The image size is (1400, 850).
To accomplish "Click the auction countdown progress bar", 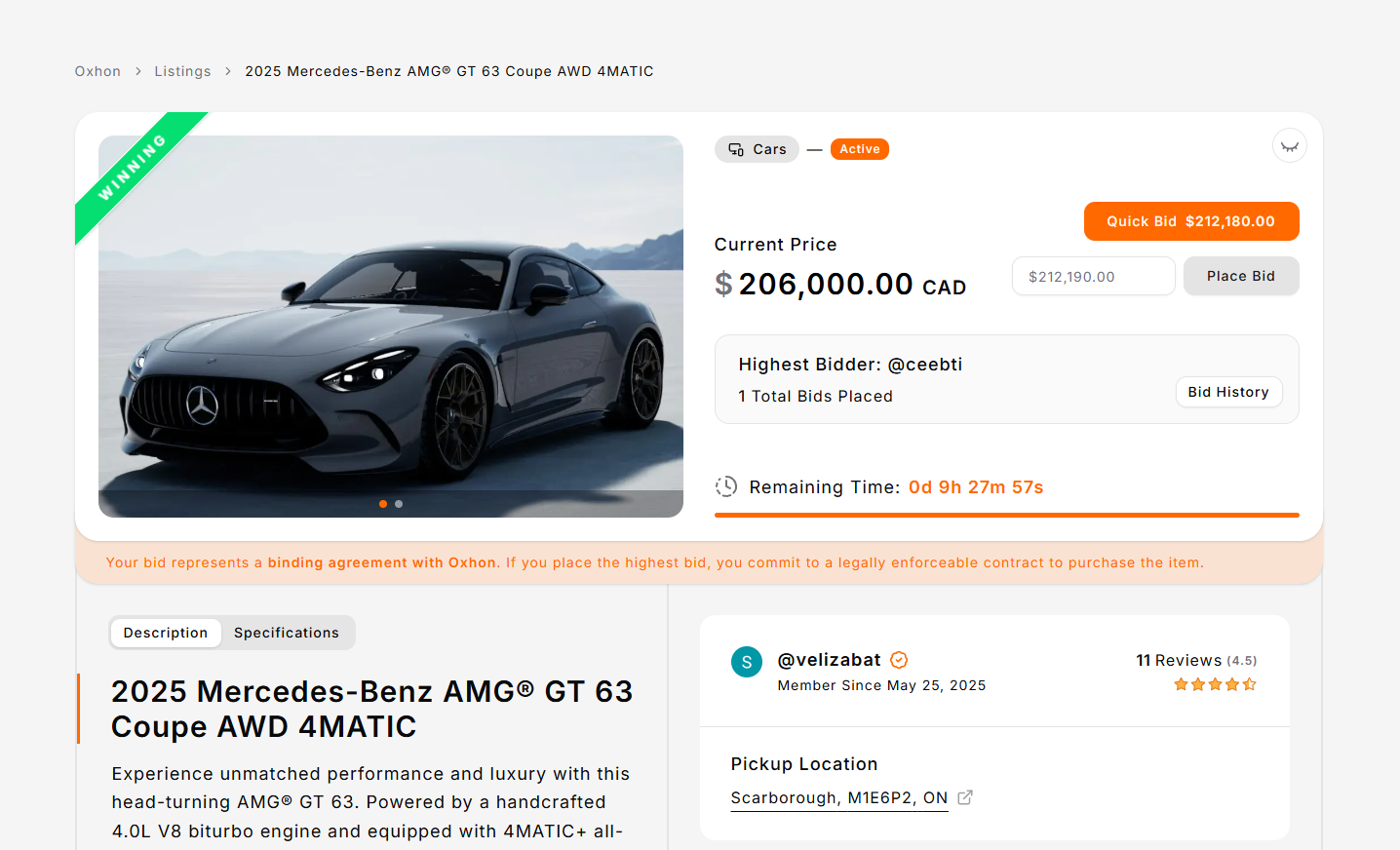I will 1006,514.
